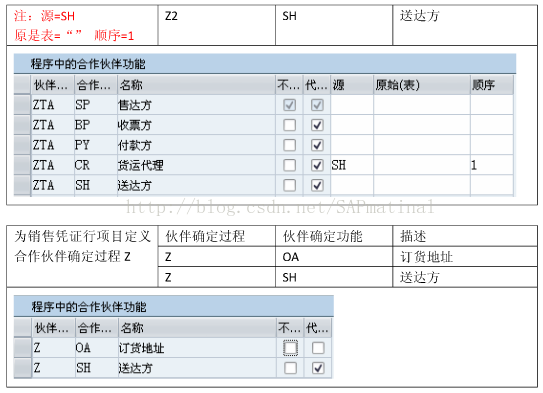Click the 源 column header
The height and width of the screenshot is (393, 543).
pyautogui.click(x=352, y=85)
